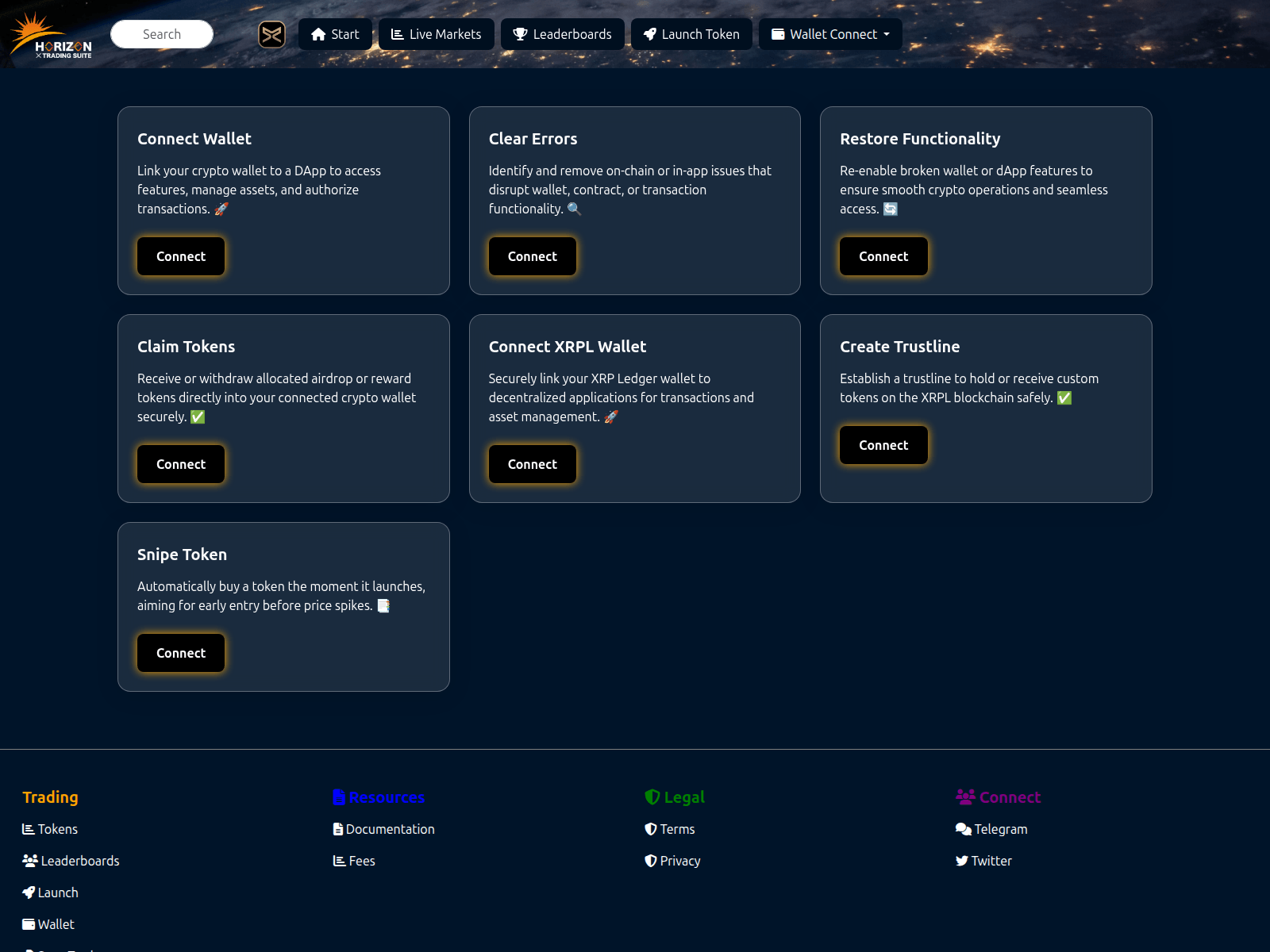Viewport: 1270px width, 952px height.
Task: Open Launch Token in the navbar
Action: tap(691, 34)
